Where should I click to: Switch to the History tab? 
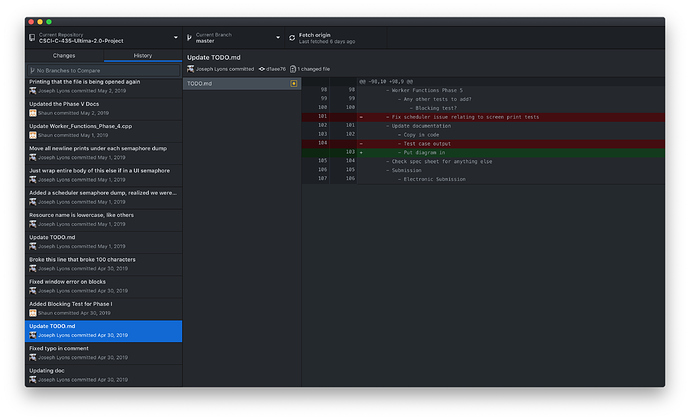point(143,55)
